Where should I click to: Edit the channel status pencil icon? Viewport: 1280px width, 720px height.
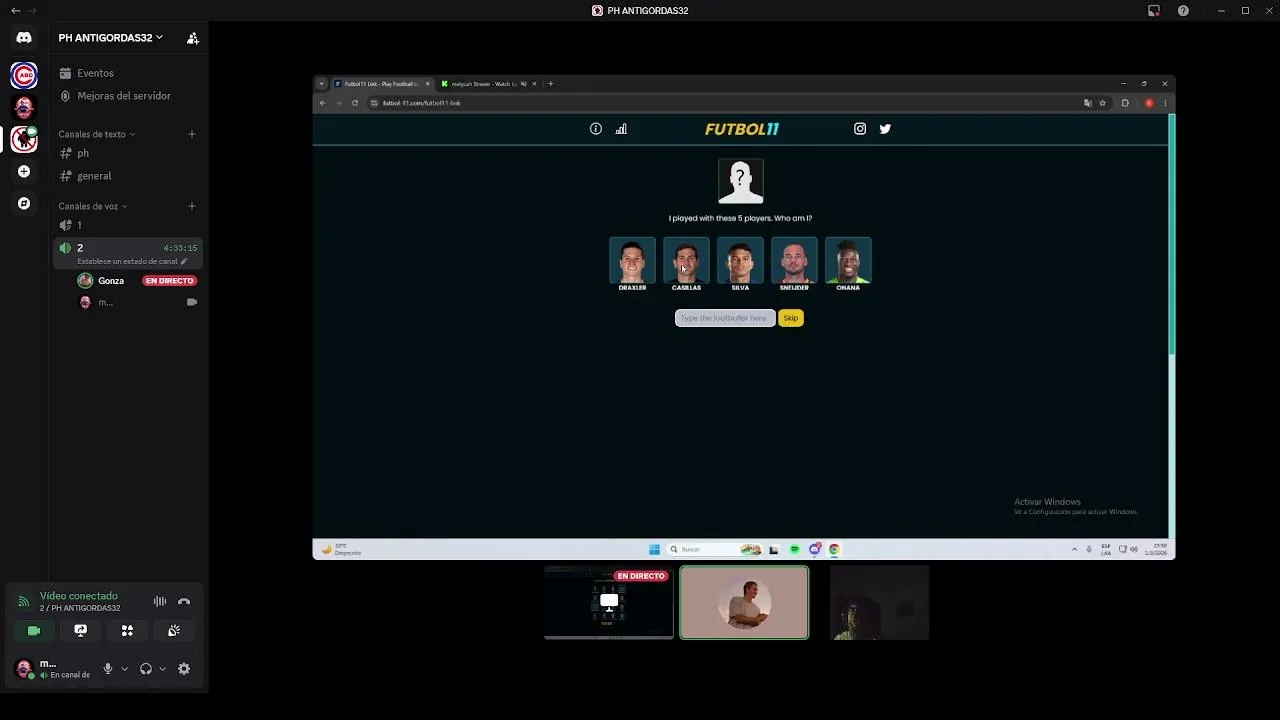tap(184, 262)
